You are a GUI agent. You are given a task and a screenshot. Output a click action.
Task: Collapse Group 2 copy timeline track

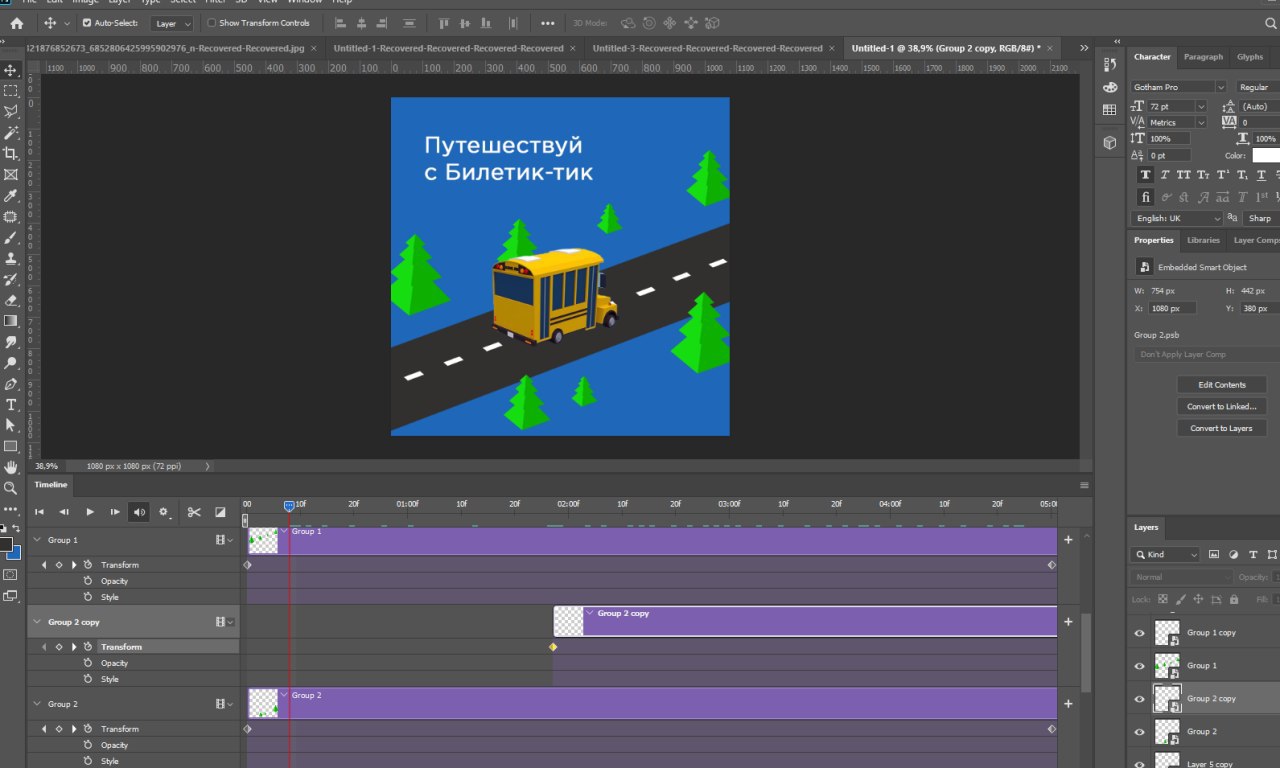click(37, 622)
